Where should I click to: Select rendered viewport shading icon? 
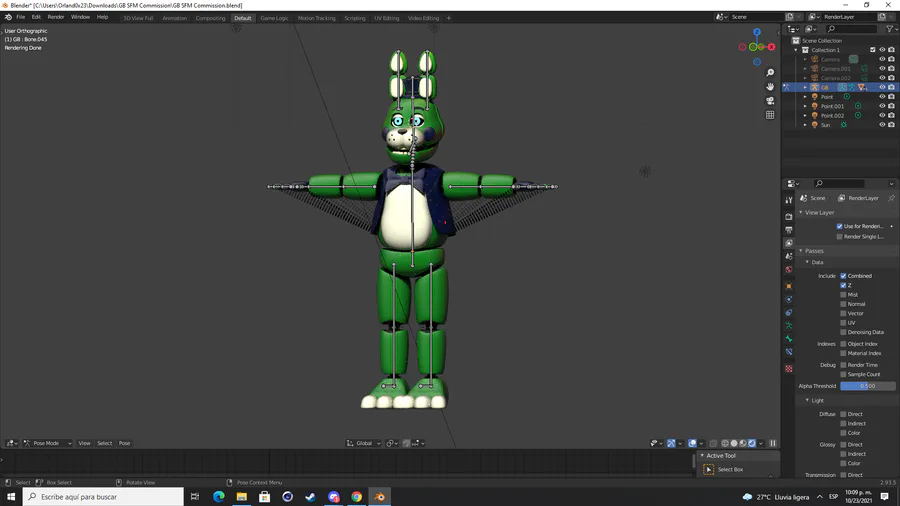pyautogui.click(x=752, y=443)
